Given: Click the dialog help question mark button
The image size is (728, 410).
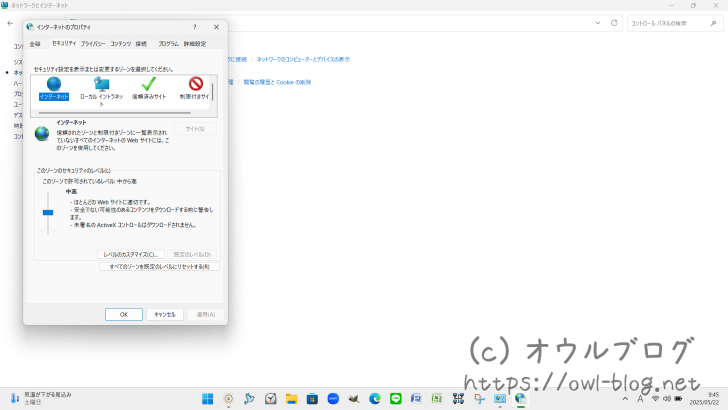Looking at the screenshot, I should pyautogui.click(x=194, y=27).
